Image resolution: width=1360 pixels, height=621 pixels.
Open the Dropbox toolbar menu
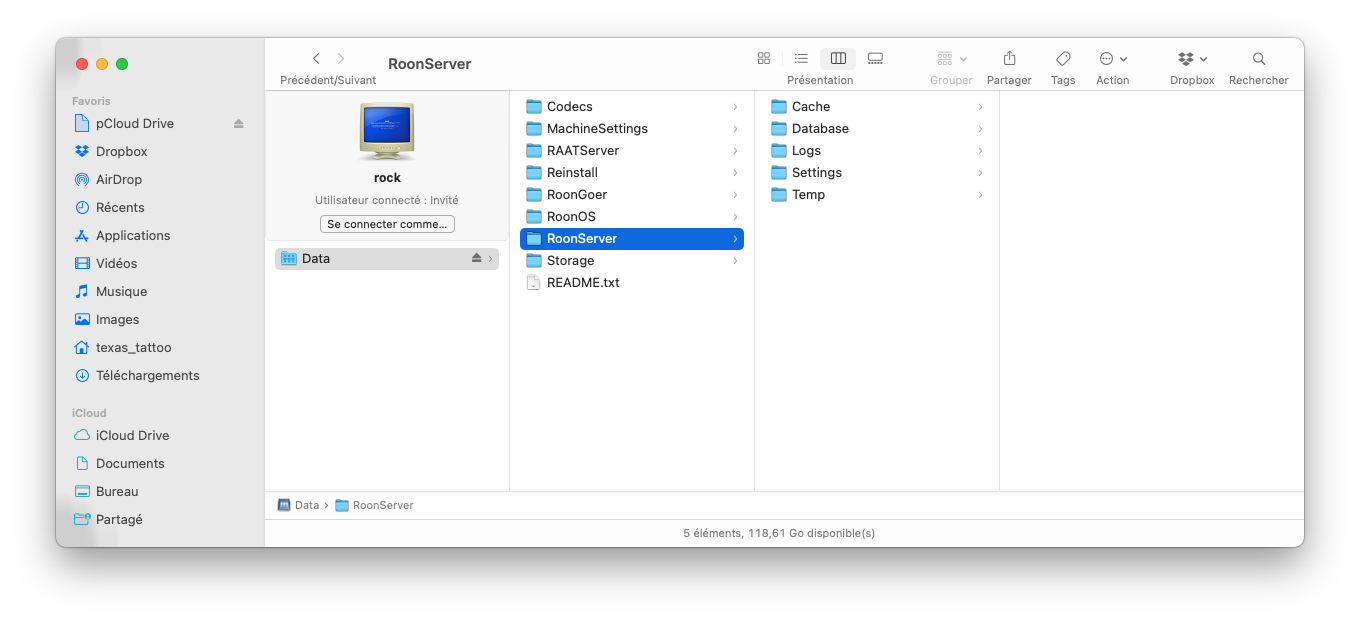click(x=1192, y=59)
